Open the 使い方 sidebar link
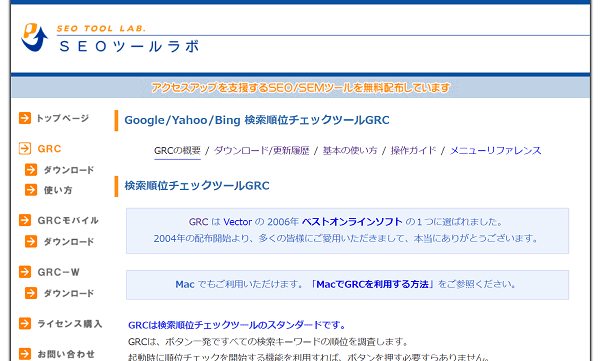600x361 pixels. click(x=58, y=190)
